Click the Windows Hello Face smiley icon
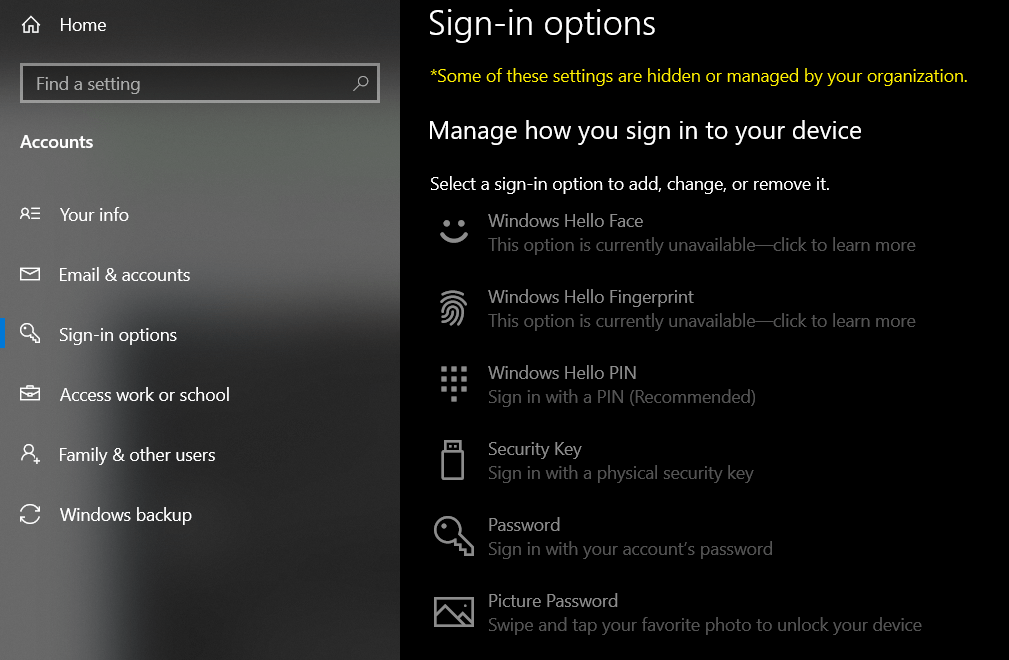The image size is (1009, 660). tap(454, 231)
